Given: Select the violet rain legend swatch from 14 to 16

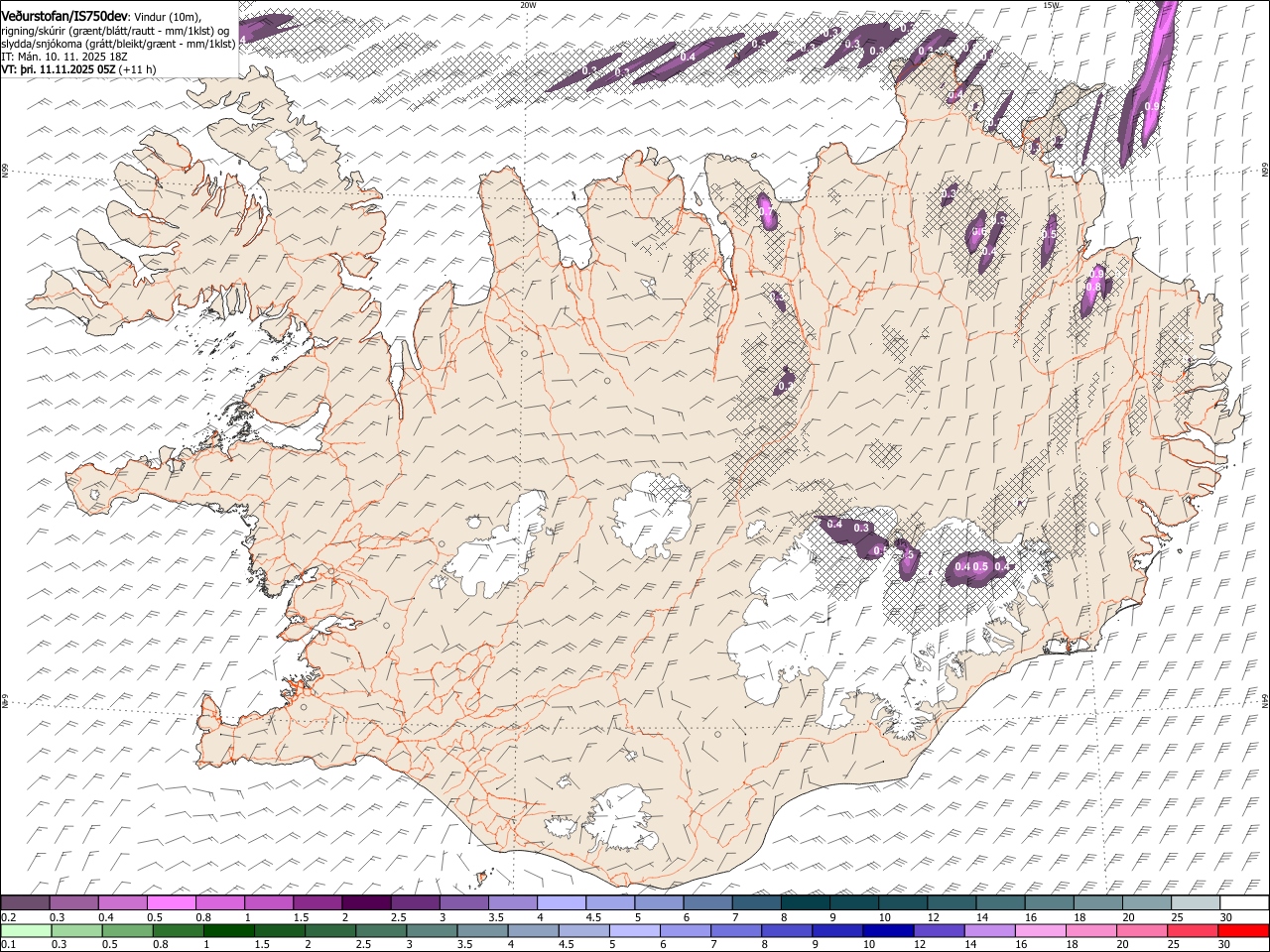Looking at the screenshot, I should [988, 930].
